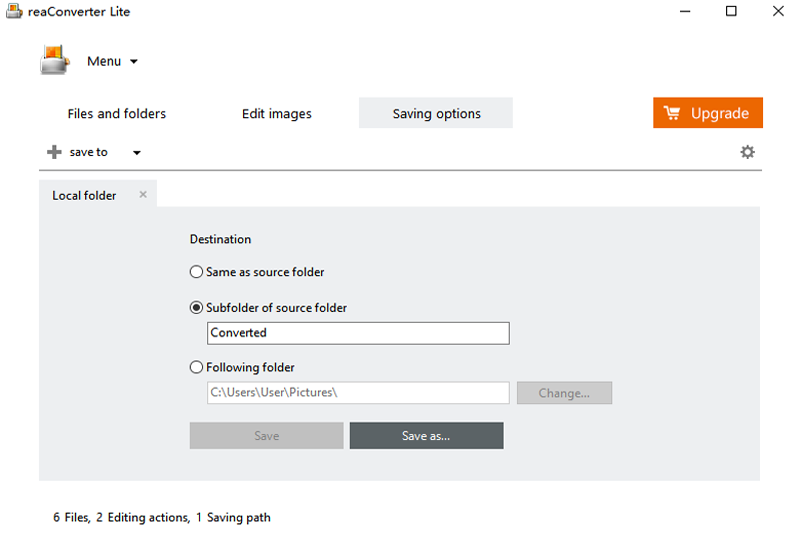
Task: Expand the save to dropdown arrow
Action: coord(137,153)
